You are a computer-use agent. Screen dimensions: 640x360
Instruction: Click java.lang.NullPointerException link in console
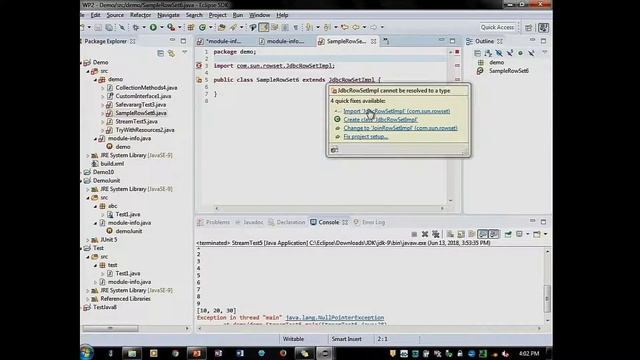coord(335,318)
